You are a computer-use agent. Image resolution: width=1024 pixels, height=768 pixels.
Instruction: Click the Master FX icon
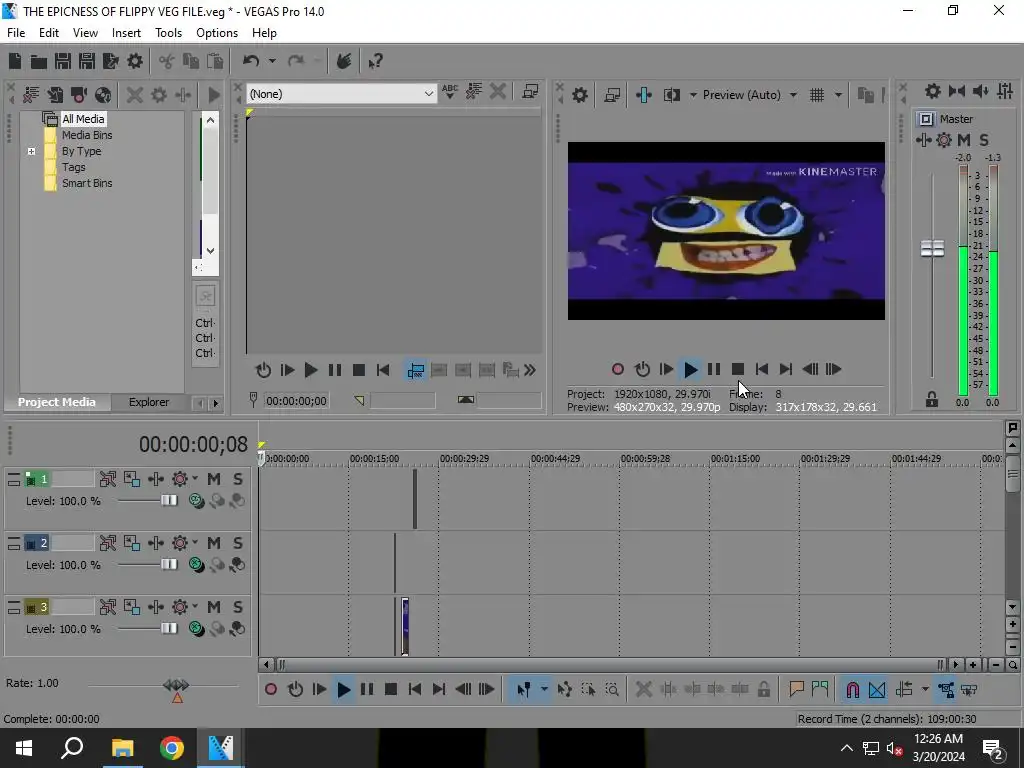(923, 140)
